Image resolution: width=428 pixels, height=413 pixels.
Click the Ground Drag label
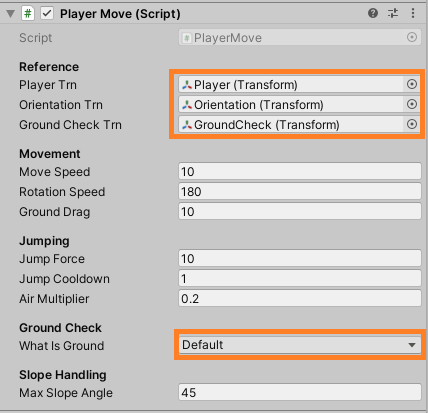click(x=55, y=212)
